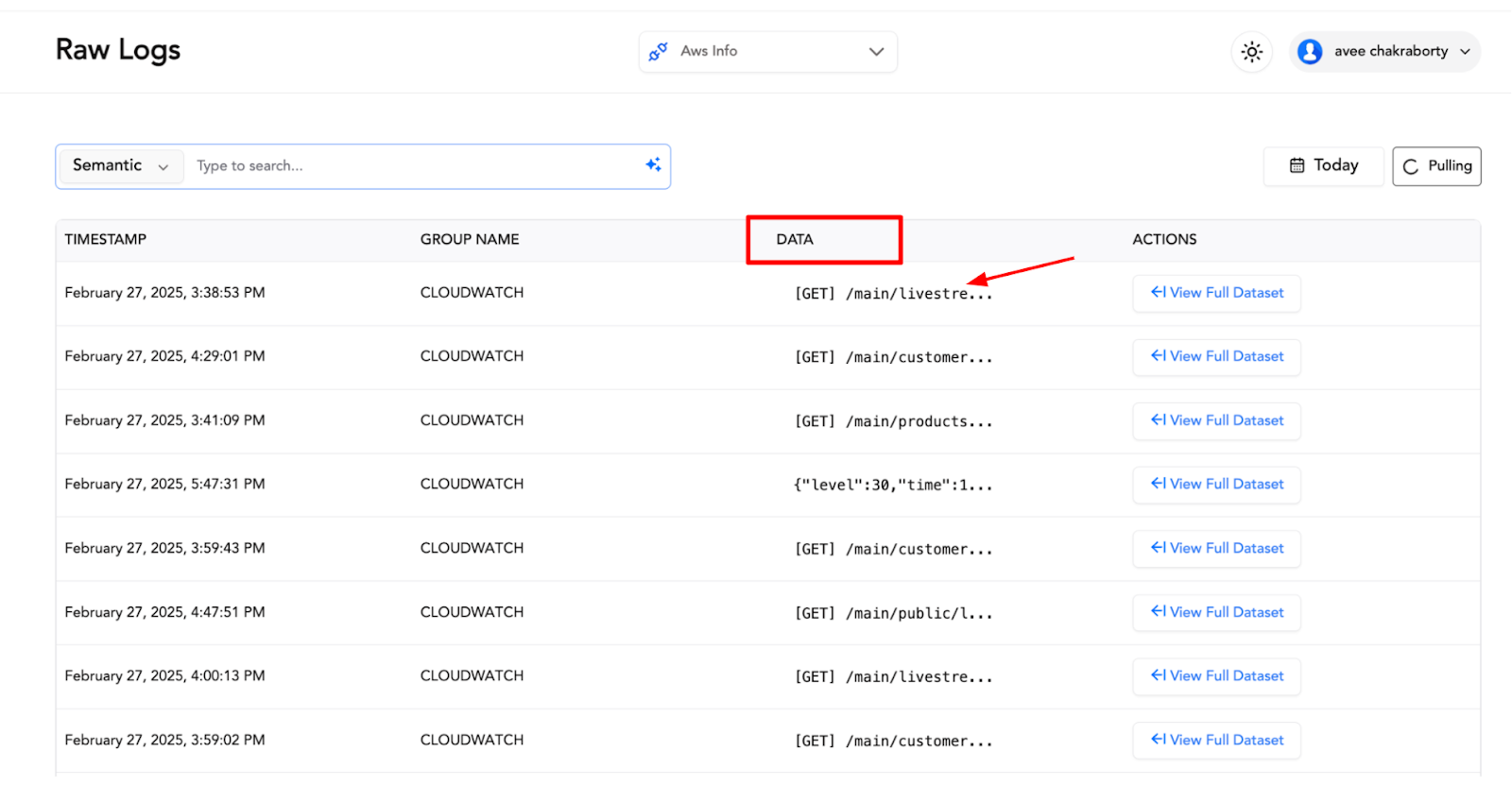This screenshot has height=803, width=1512.
Task: Click timestamp February 27, 2025, 4:29:01 PM
Action: 164,356
